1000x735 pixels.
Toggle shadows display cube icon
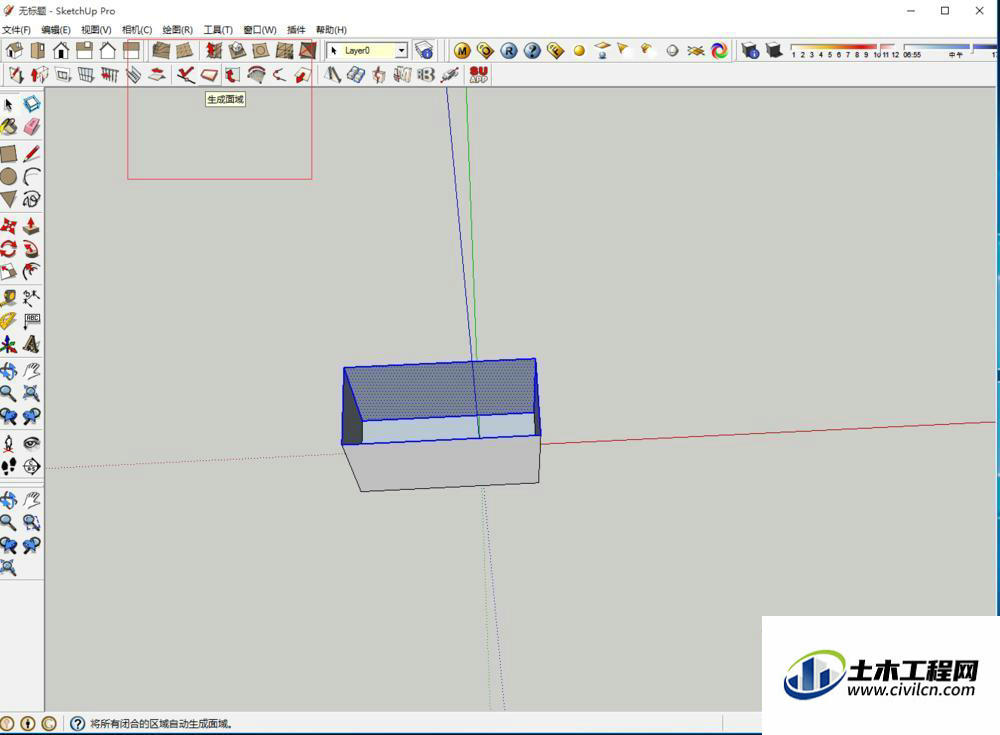(x=774, y=50)
